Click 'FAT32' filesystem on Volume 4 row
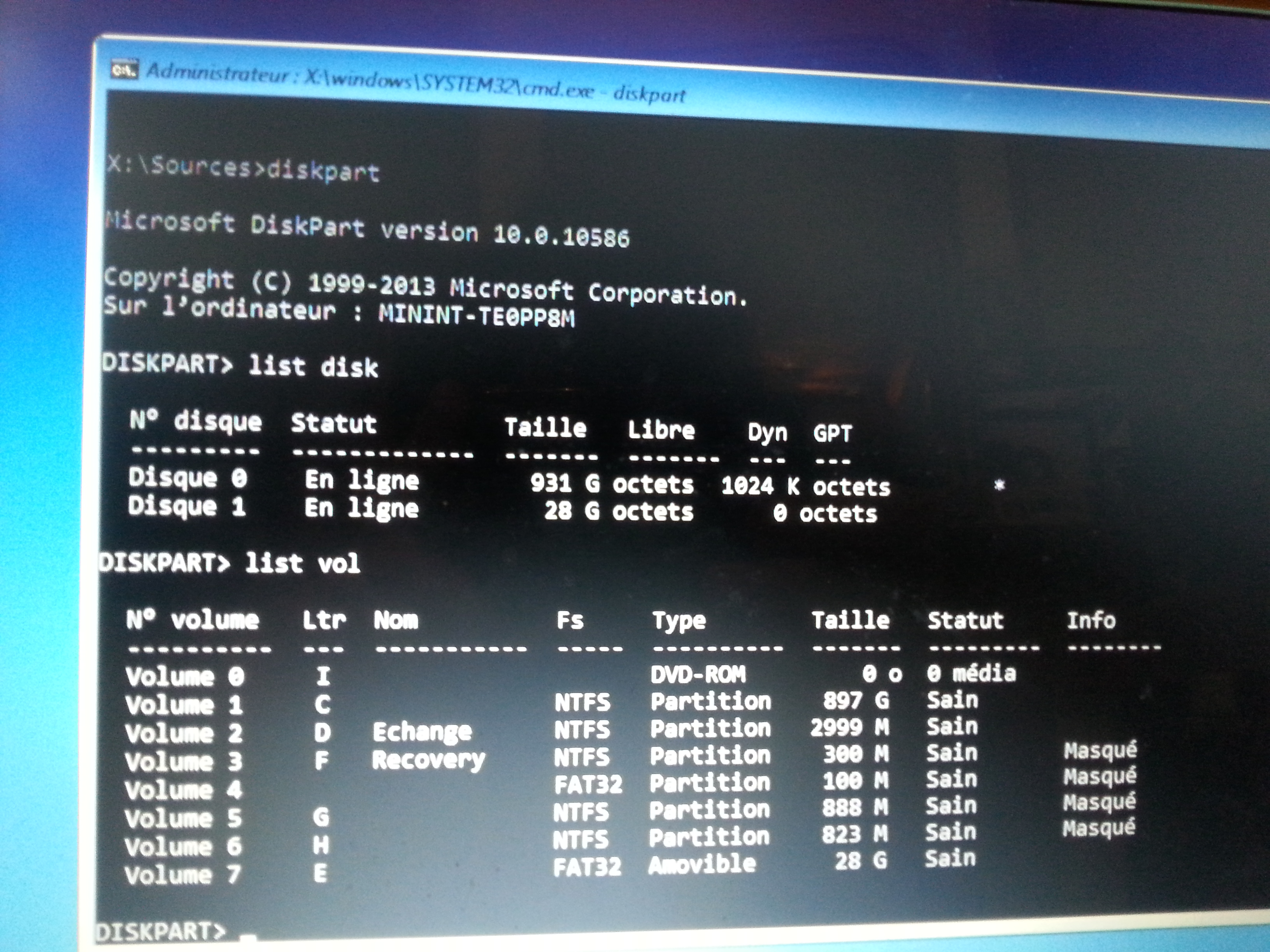This screenshot has height=952, width=1270. pos(588,784)
